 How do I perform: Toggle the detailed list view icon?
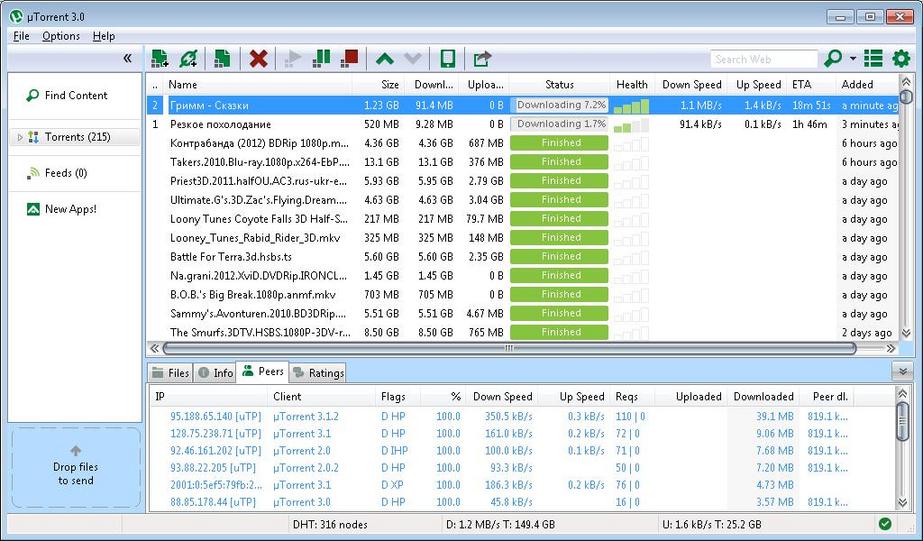[x=873, y=58]
